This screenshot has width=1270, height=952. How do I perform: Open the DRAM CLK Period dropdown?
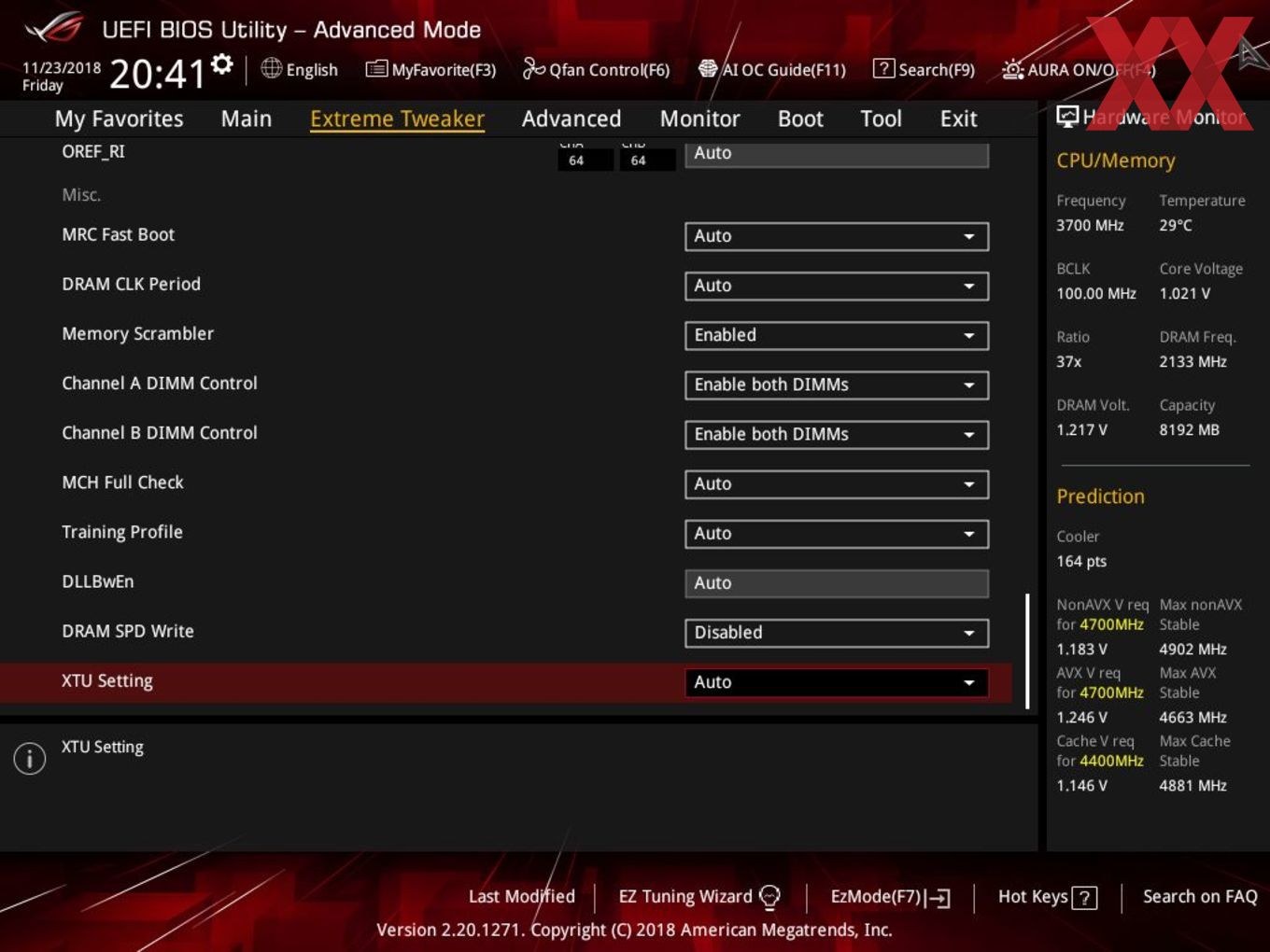coord(837,286)
